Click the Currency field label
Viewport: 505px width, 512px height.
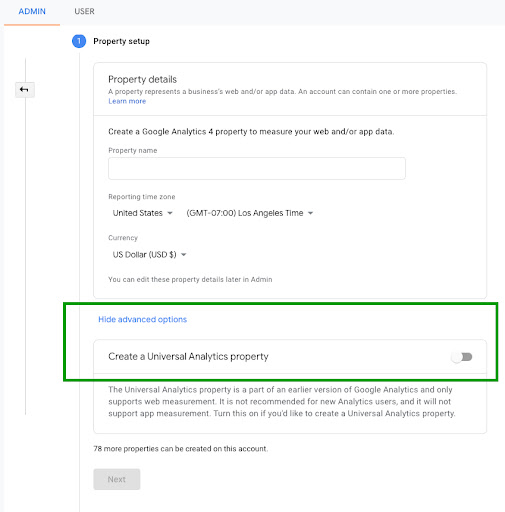tap(123, 238)
